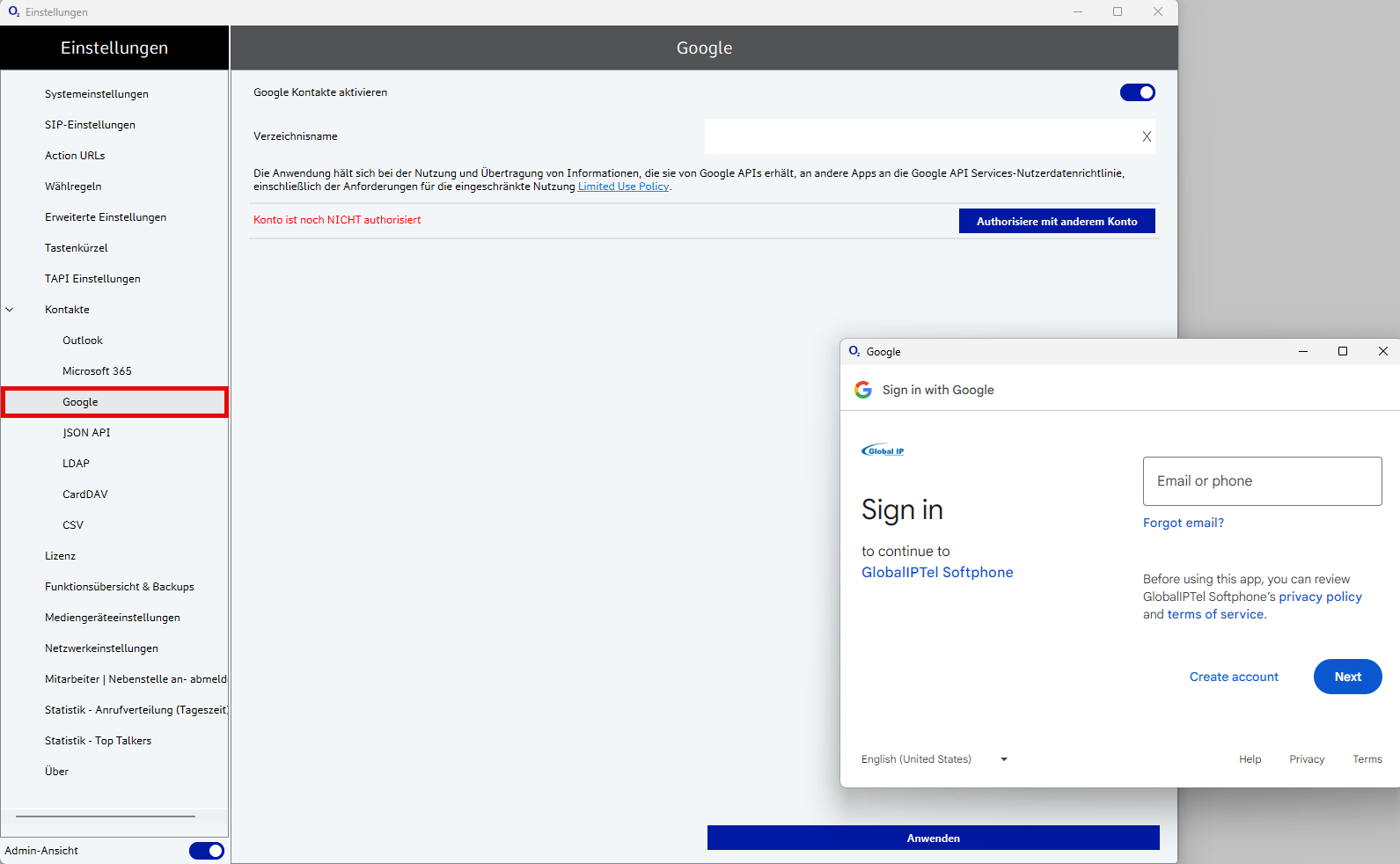1400x864 pixels.
Task: Click the Google G logo icon
Action: click(x=863, y=390)
